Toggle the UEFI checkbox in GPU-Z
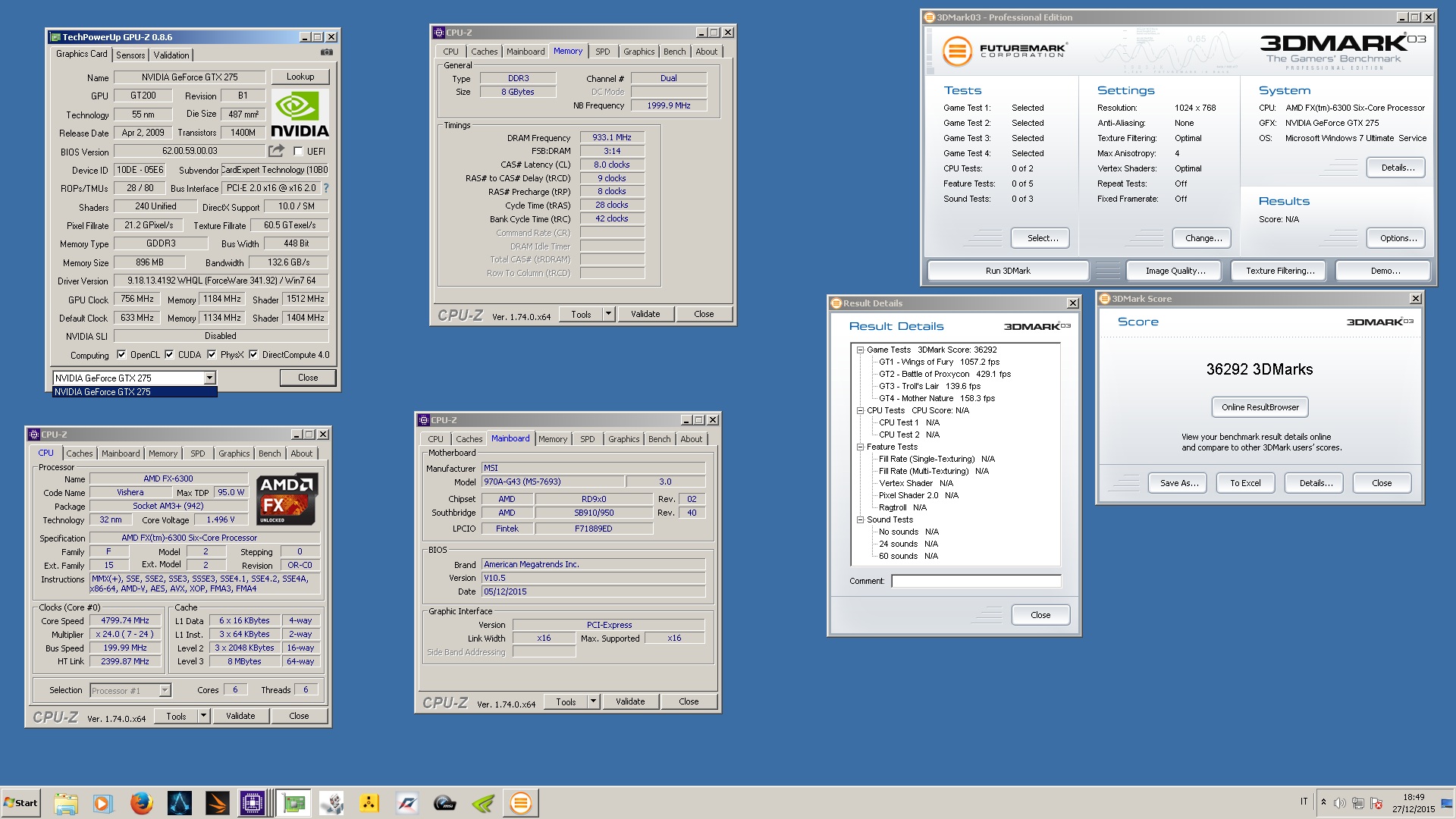Image resolution: width=1456 pixels, height=819 pixels. [x=298, y=152]
